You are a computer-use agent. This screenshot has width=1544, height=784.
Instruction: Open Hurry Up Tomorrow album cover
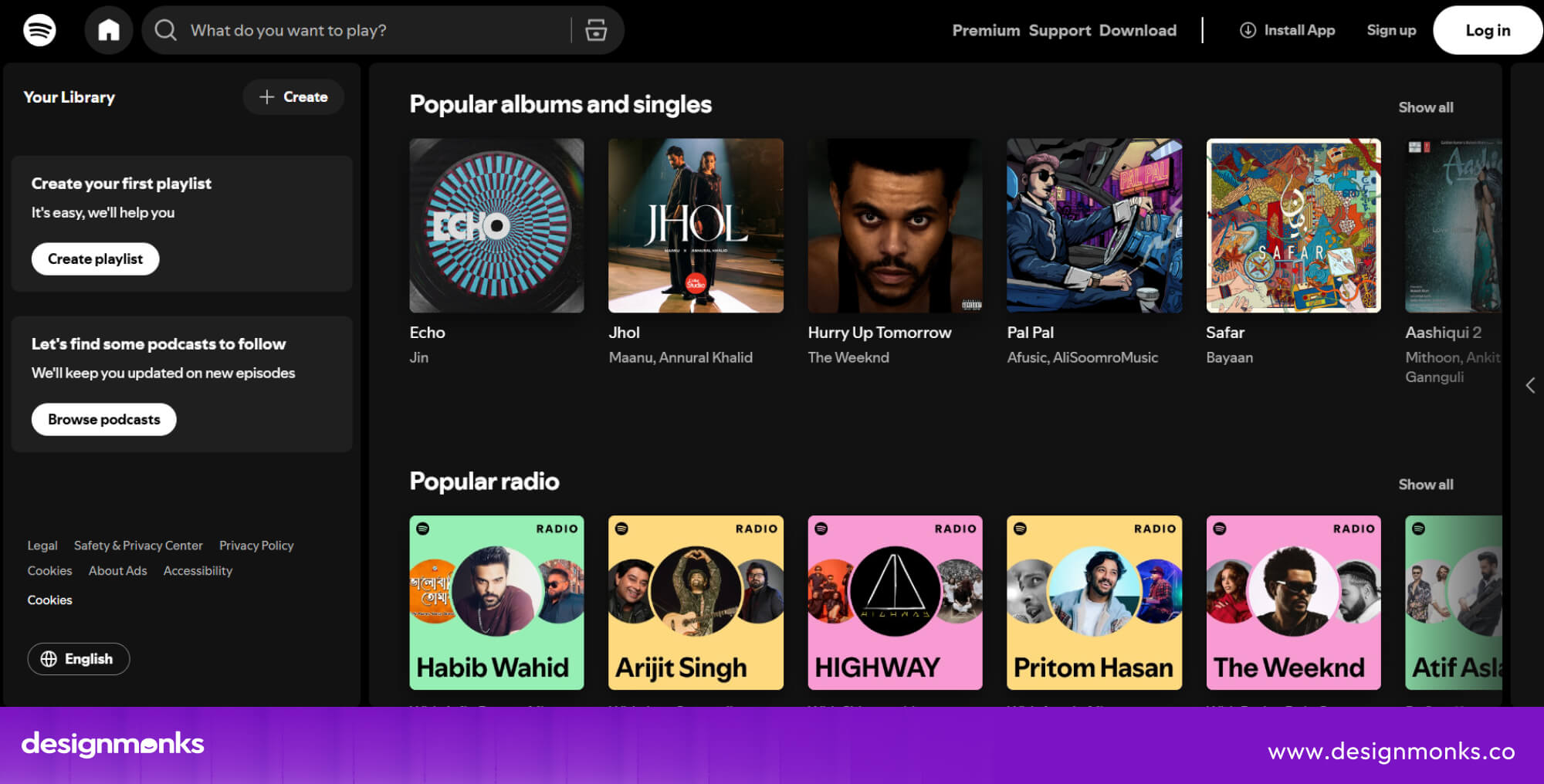click(895, 225)
